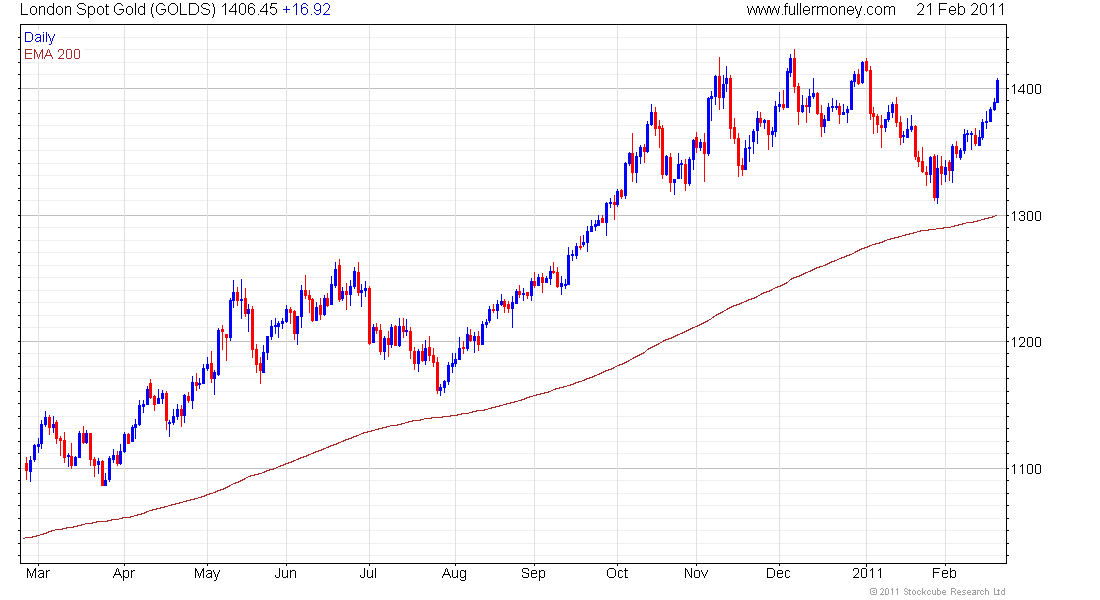This screenshot has height=600, width=1100.
Task: Click the Mar month axis label
Action: pos(37,573)
